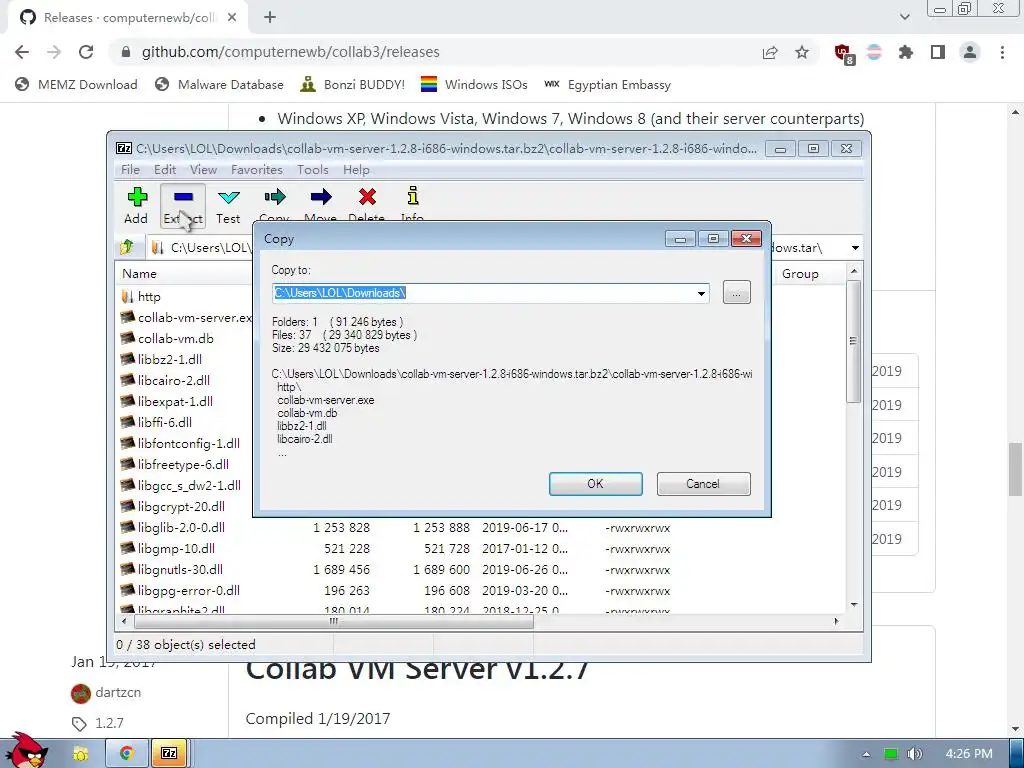This screenshot has height=768, width=1024.
Task: Select libgnutls-30.dll in file list
Action: pyautogui.click(x=180, y=569)
